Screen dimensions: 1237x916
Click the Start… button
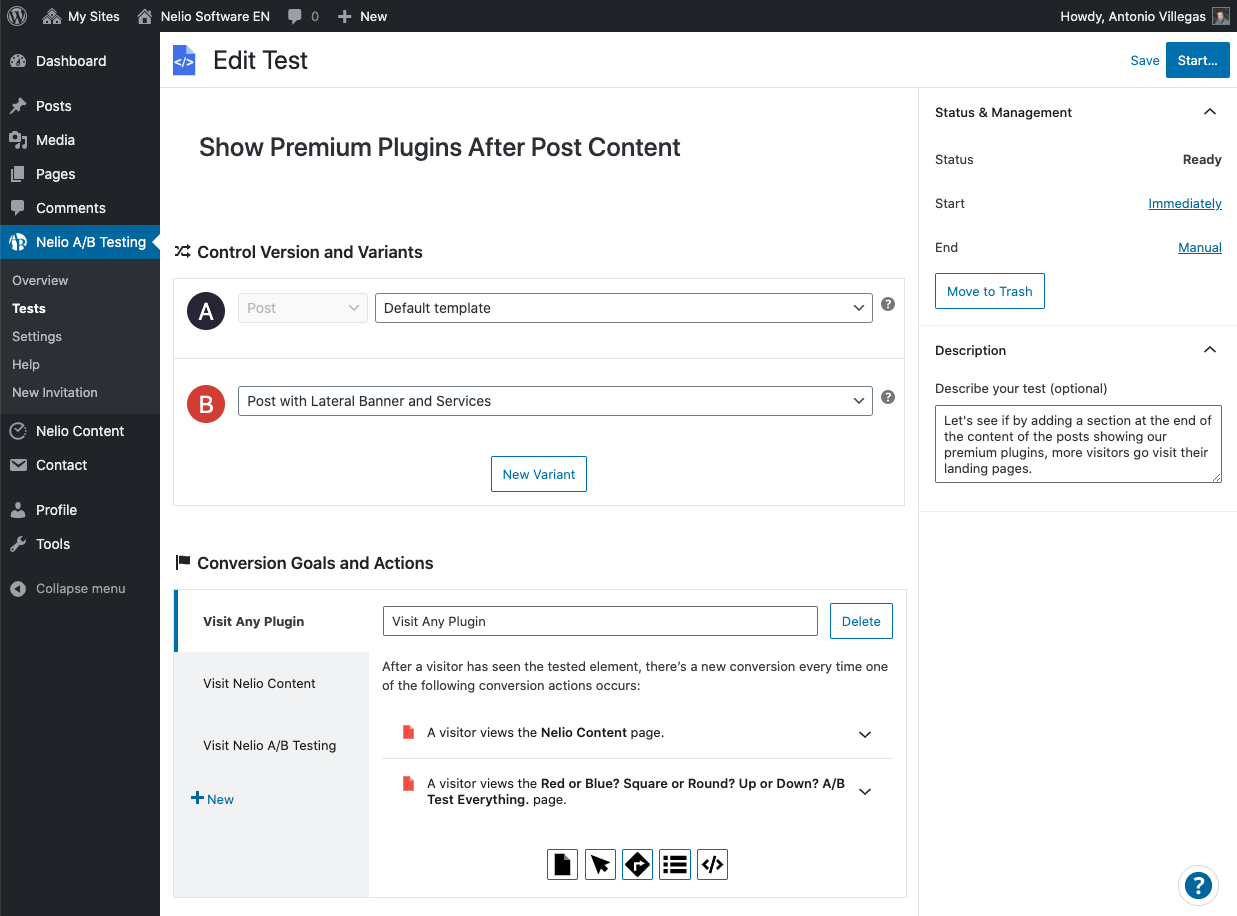pos(1198,60)
